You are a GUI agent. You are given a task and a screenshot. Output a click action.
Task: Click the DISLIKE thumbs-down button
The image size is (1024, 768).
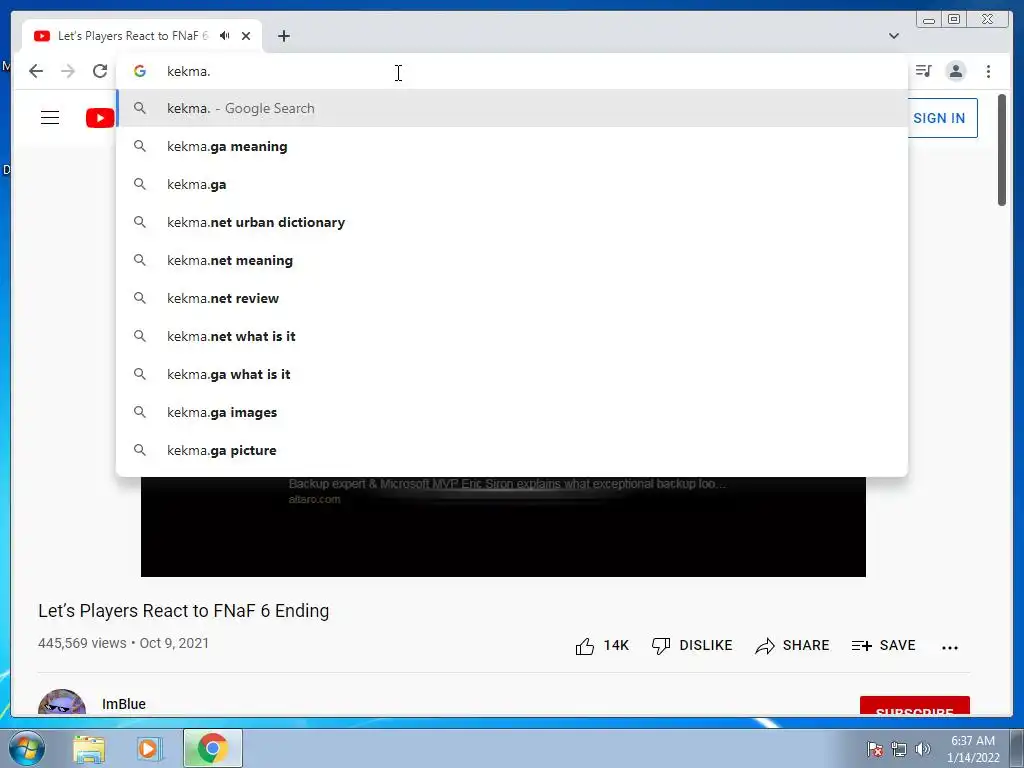coord(692,645)
